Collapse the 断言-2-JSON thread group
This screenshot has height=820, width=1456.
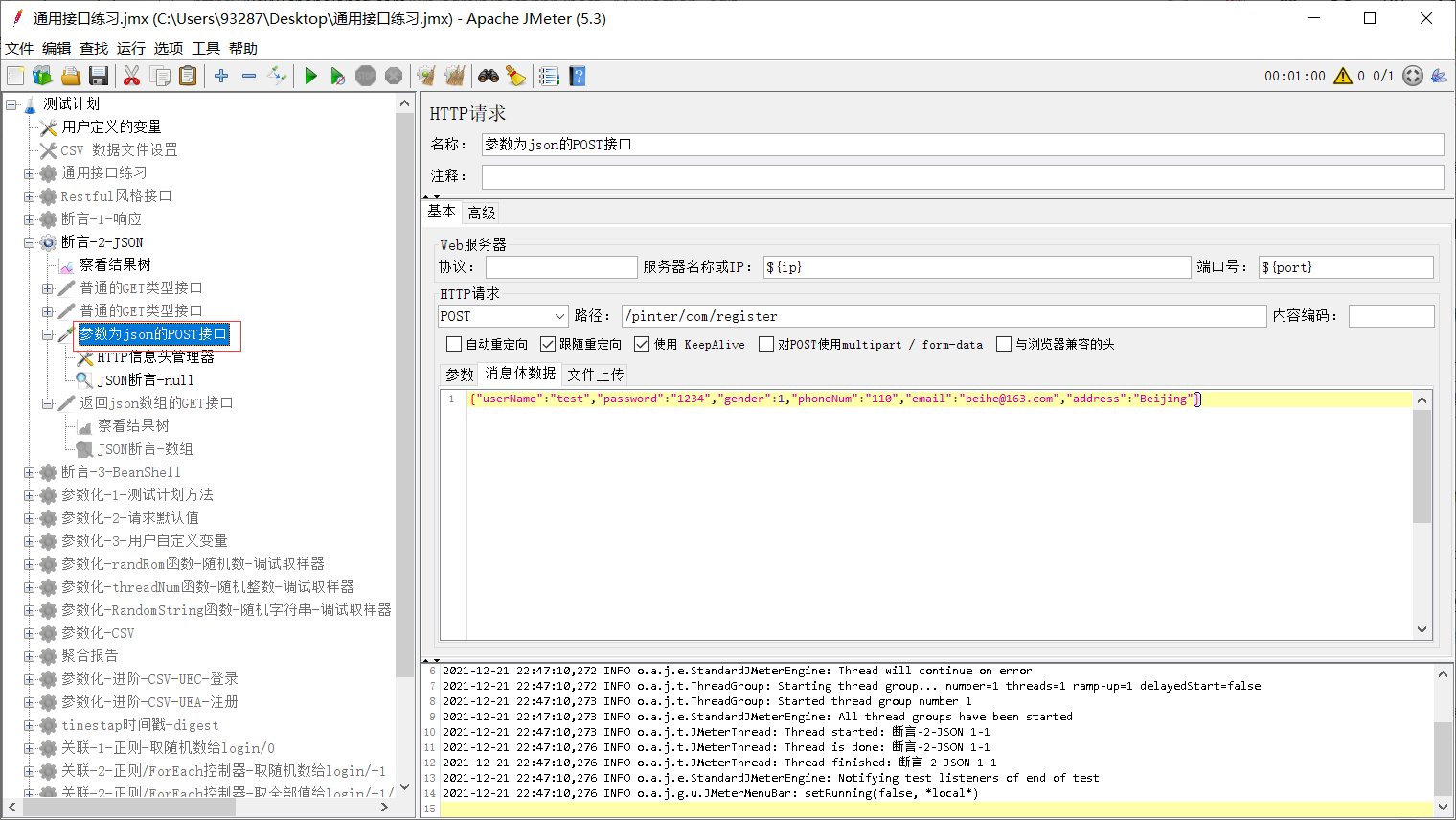29,242
